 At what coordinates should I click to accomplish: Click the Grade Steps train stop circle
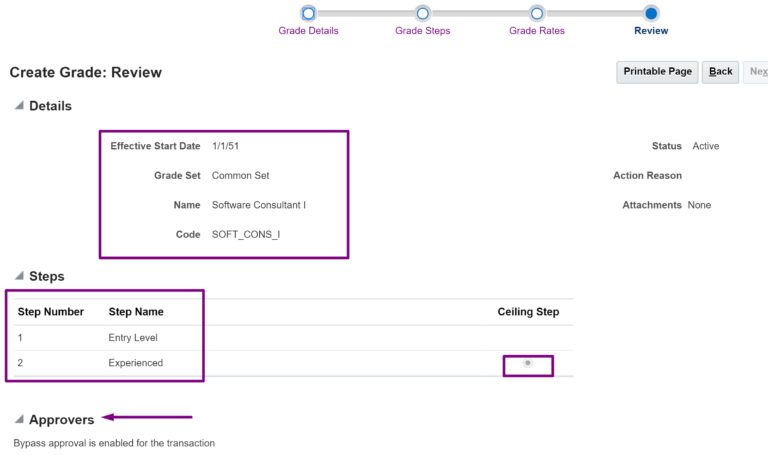point(422,13)
